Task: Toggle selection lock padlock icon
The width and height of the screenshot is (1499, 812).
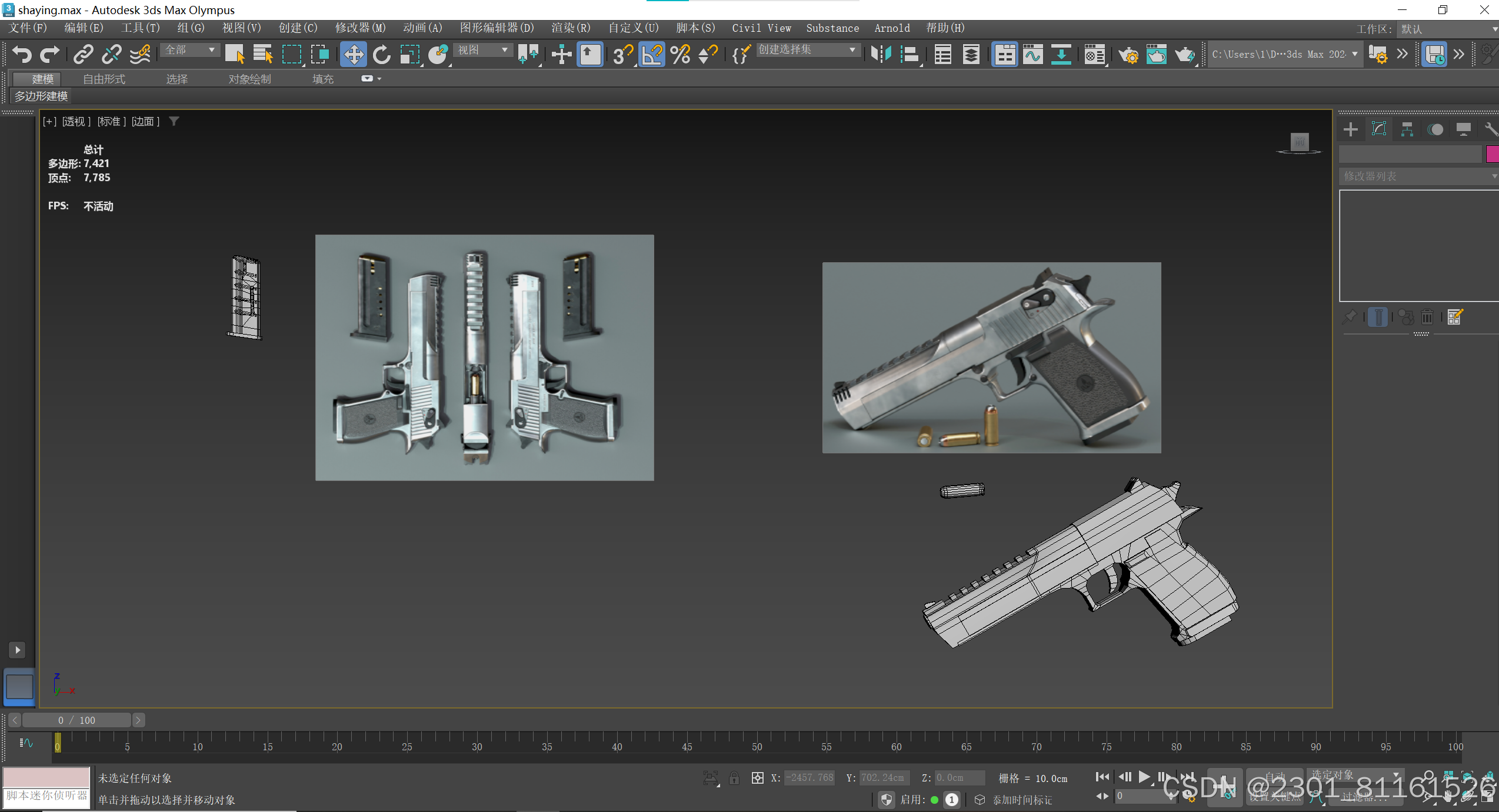Action: (x=734, y=778)
